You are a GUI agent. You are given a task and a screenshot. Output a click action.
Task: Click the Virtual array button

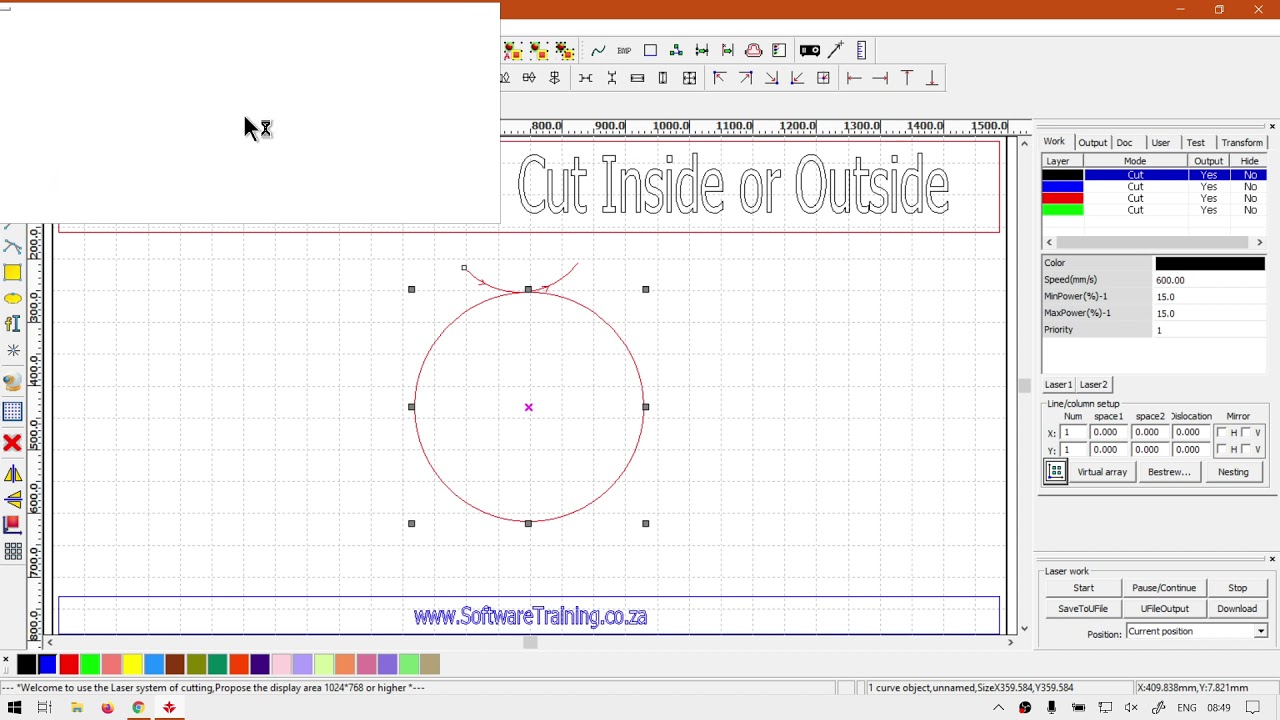point(1102,472)
